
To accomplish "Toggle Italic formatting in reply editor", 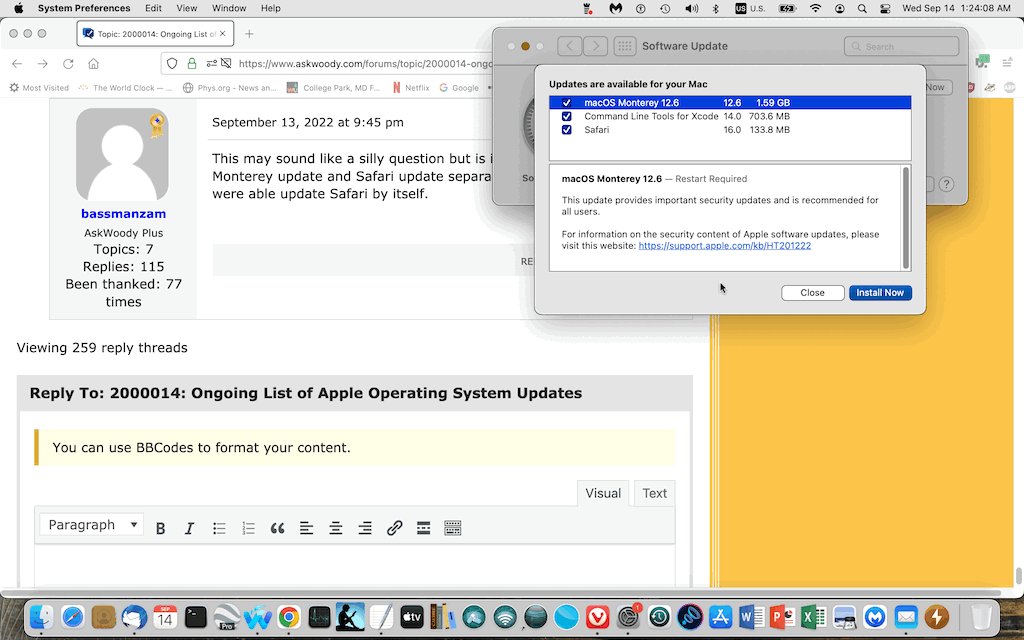I will tap(189, 528).
